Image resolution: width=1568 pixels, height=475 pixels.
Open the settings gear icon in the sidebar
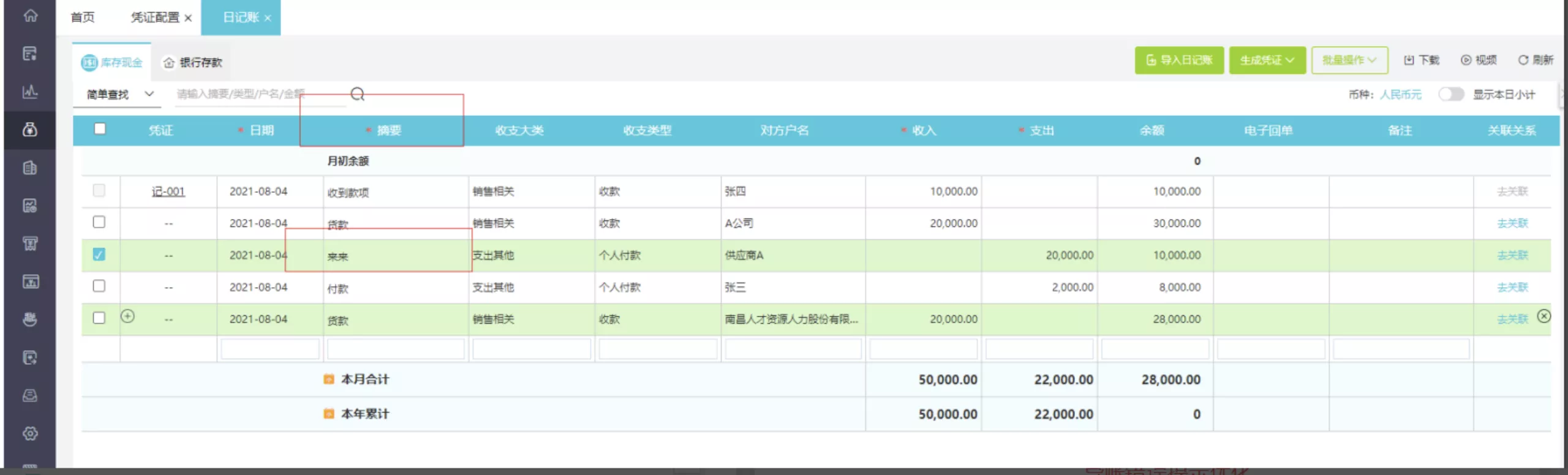pos(30,433)
